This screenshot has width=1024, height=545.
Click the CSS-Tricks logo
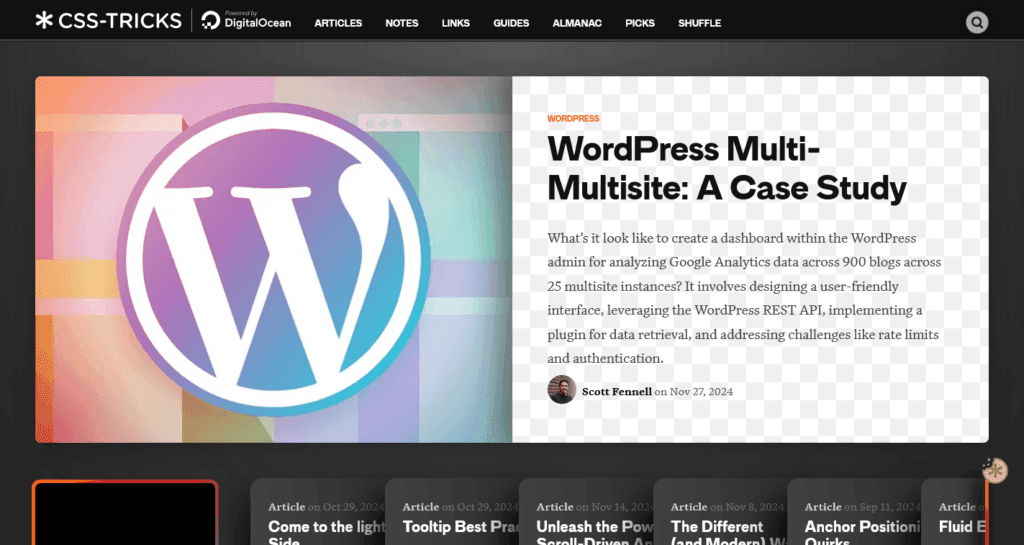tap(108, 21)
